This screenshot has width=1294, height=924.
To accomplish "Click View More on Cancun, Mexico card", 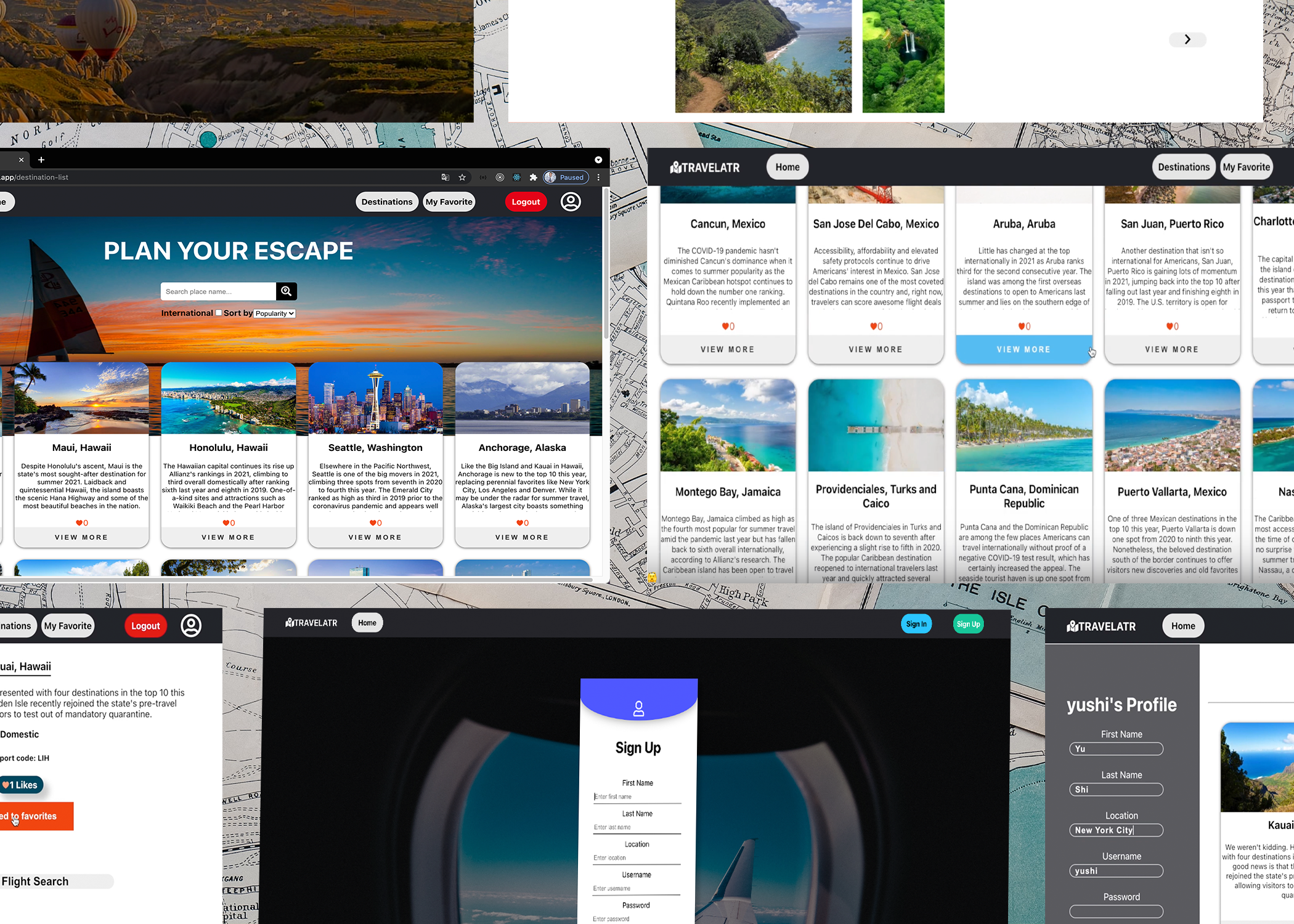I will point(728,349).
